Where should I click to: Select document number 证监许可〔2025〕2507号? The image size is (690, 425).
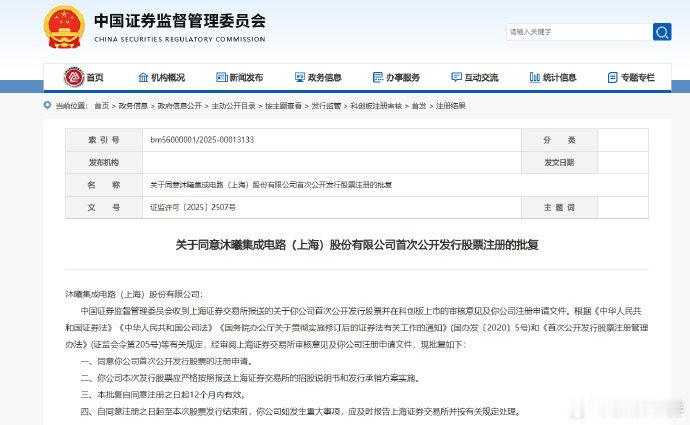pyautogui.click(x=193, y=207)
